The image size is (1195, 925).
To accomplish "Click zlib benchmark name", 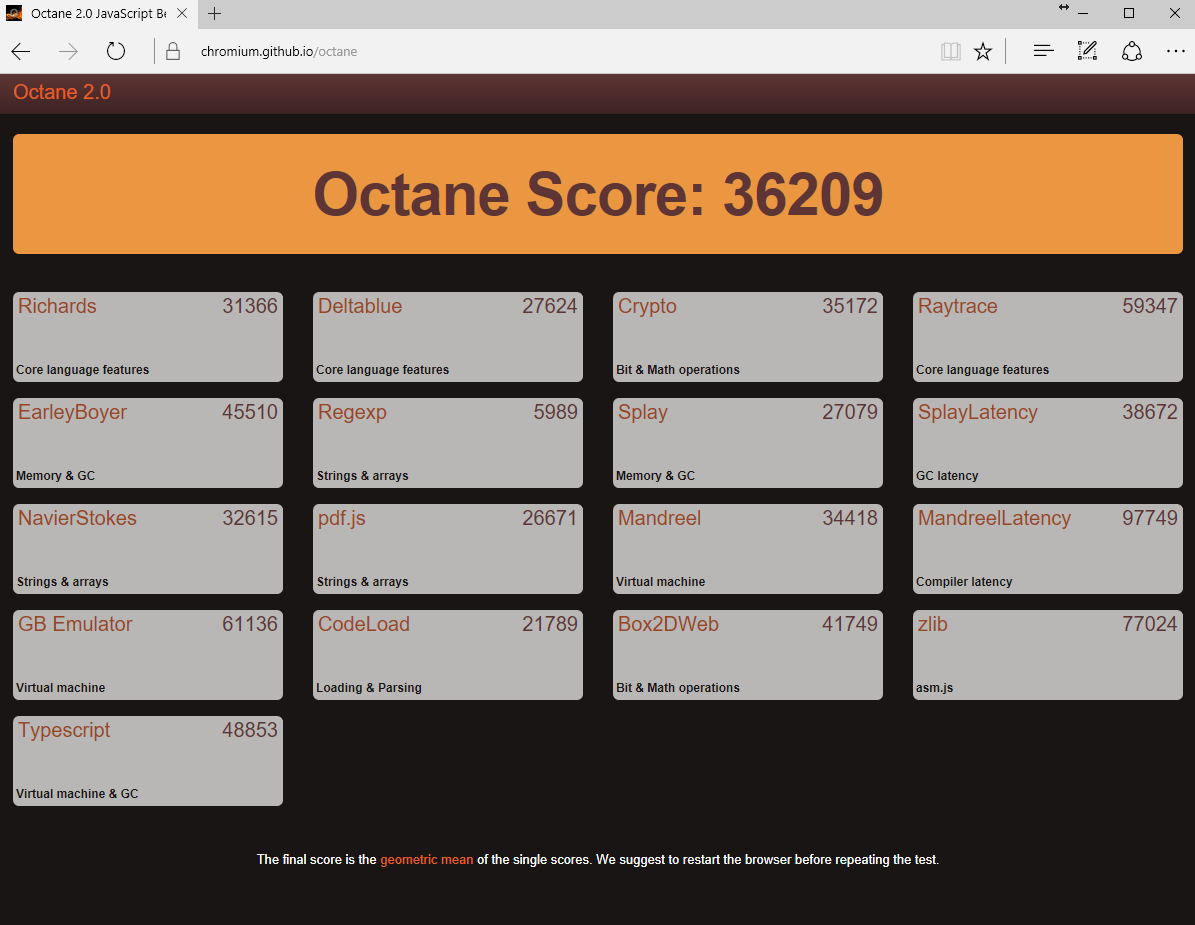I will (x=933, y=624).
